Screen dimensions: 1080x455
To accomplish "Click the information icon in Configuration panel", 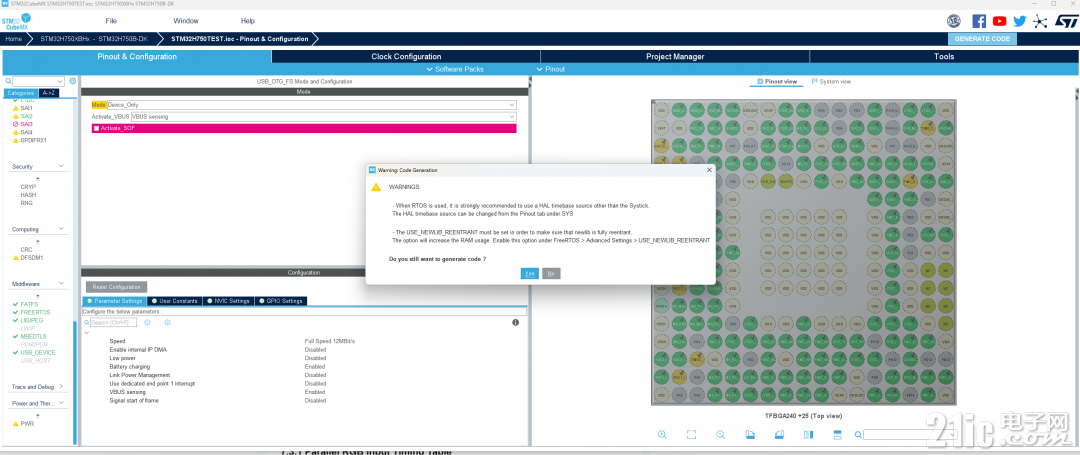I will click(x=515, y=322).
